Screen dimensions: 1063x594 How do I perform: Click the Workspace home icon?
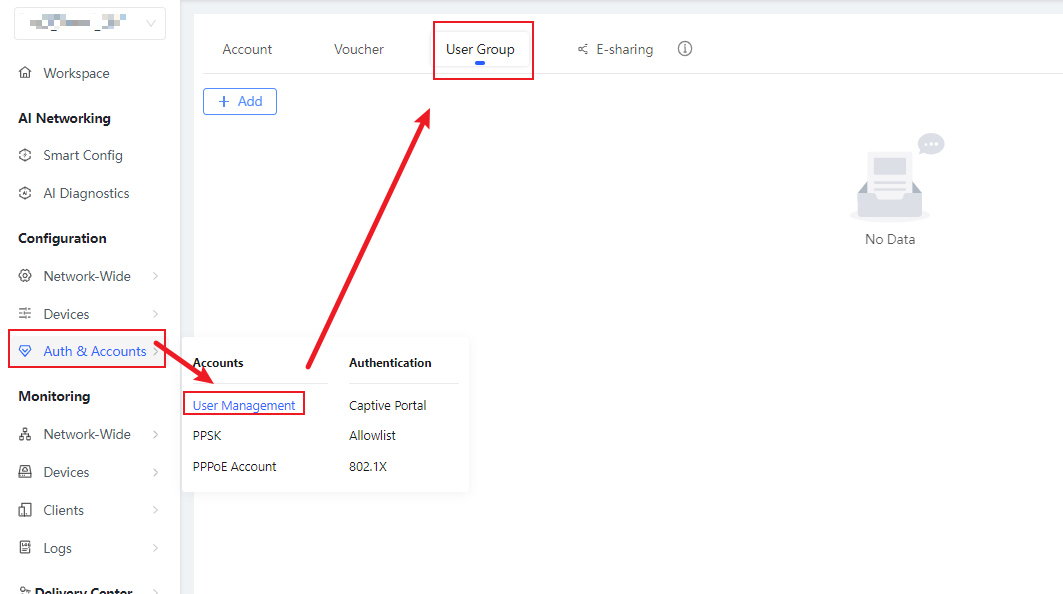[x=25, y=73]
